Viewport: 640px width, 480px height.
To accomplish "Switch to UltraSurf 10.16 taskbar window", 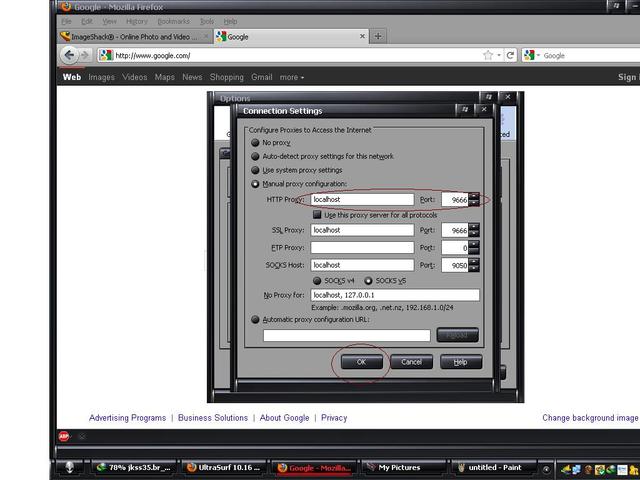I will (x=224, y=468).
